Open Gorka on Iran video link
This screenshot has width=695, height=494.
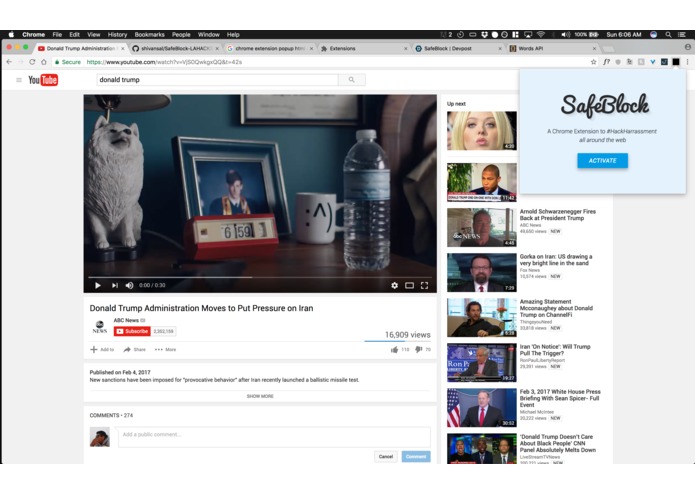click(556, 260)
